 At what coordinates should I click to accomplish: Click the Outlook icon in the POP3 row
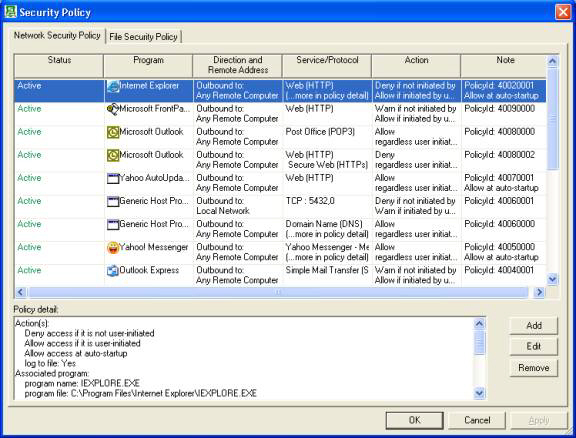(113, 132)
